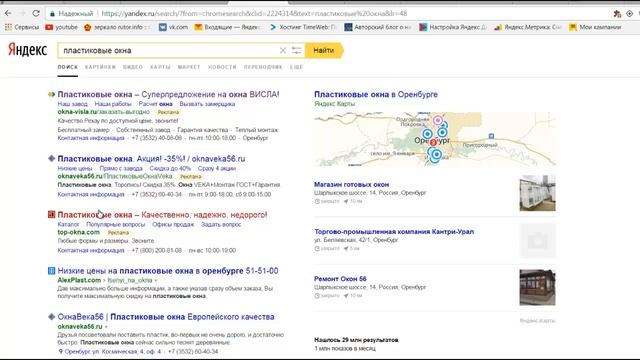
Task: Click the extension icon at far right of address bar
Action: tap(629, 14)
